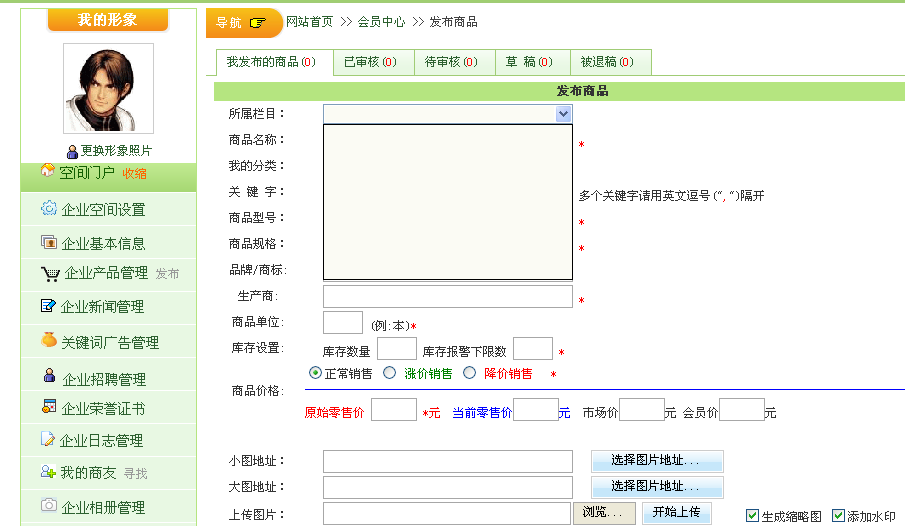
Task: Click the 生产商 input field
Action: click(x=448, y=296)
